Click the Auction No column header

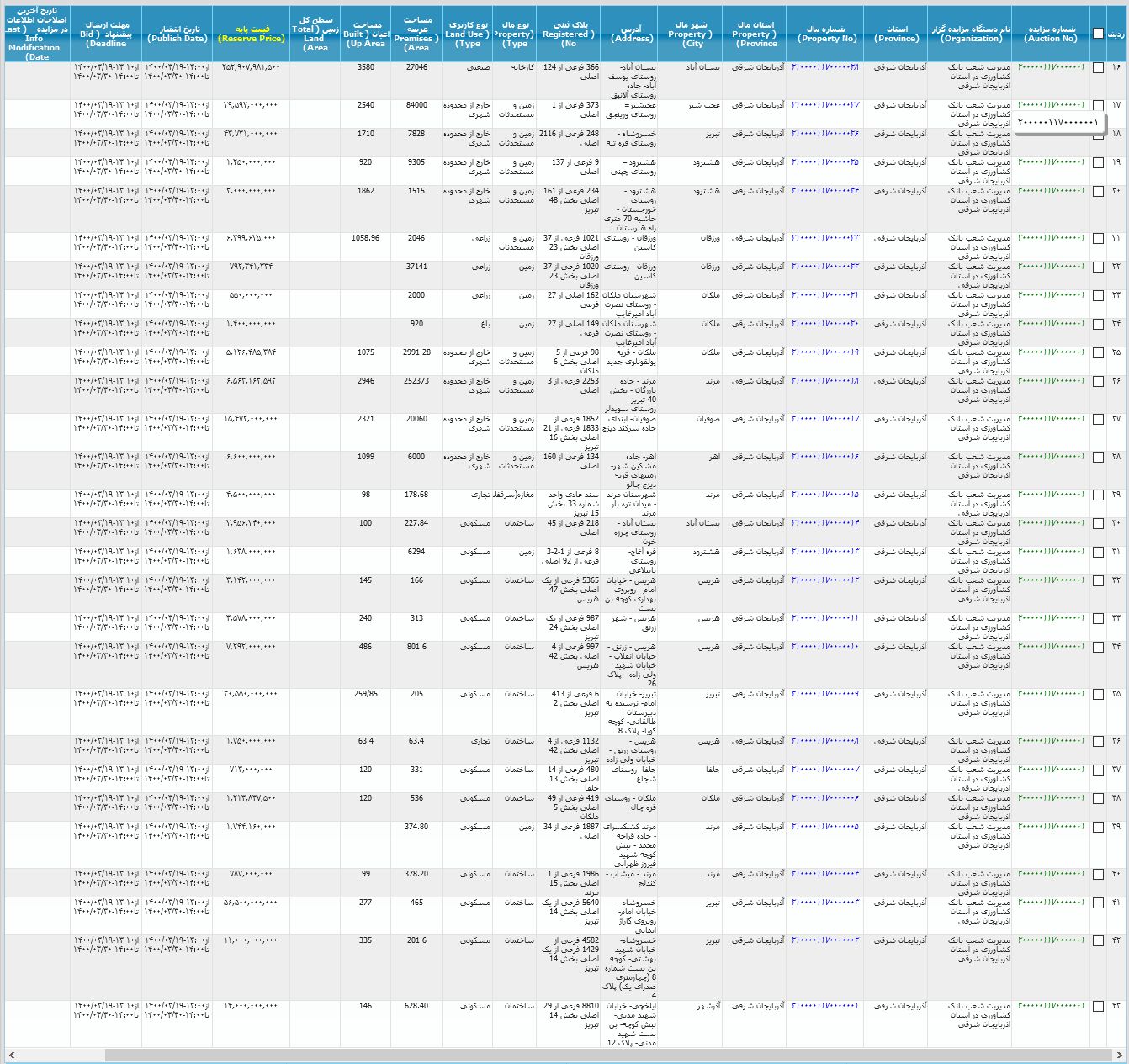[1050, 34]
